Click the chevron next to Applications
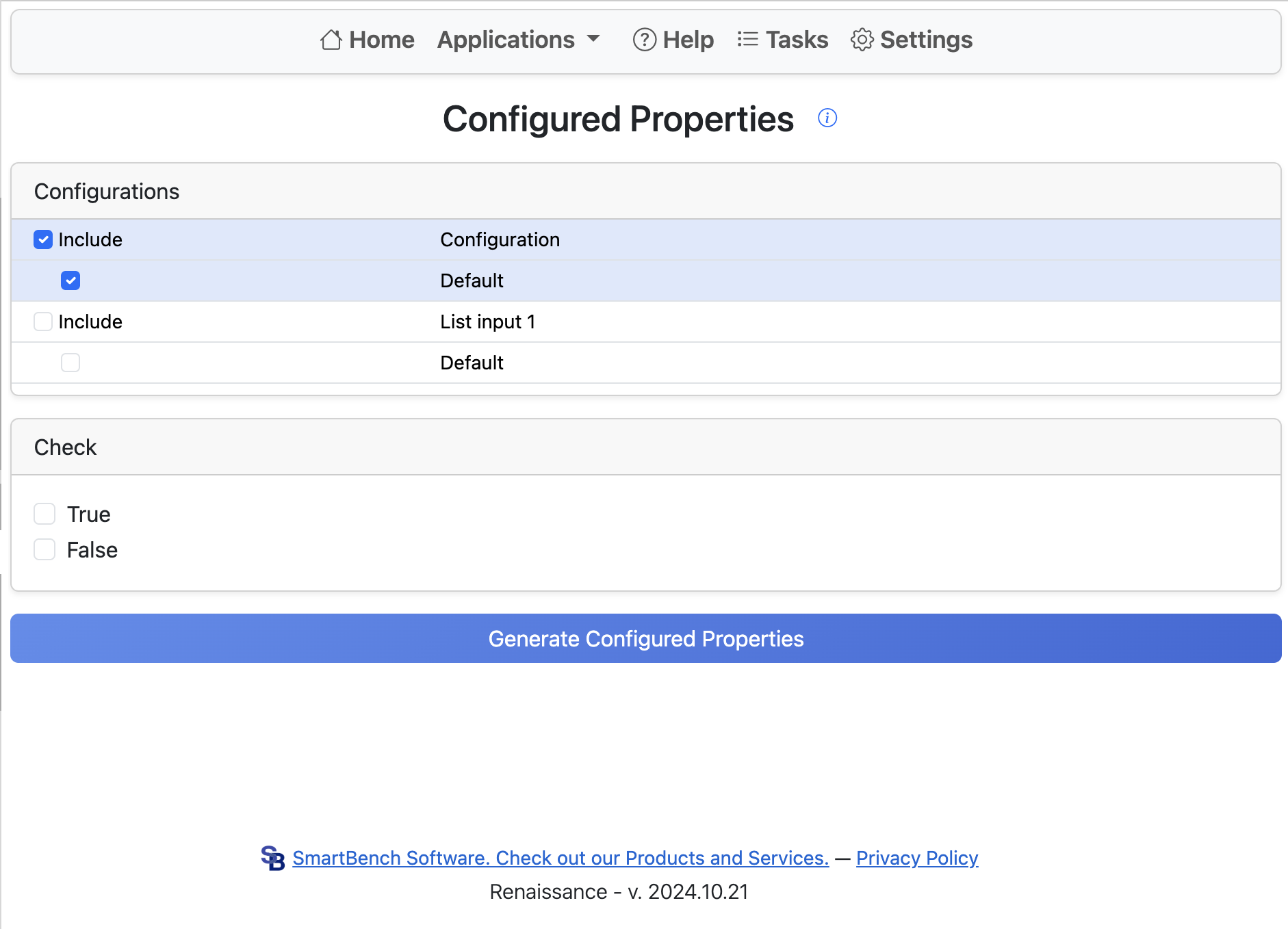The image size is (1288, 929). (x=594, y=40)
